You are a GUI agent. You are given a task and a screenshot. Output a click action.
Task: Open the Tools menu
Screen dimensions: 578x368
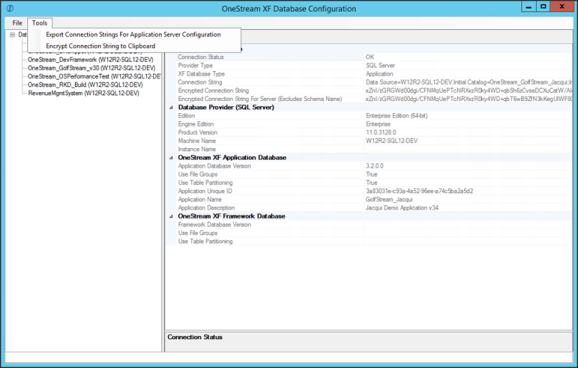tap(39, 23)
